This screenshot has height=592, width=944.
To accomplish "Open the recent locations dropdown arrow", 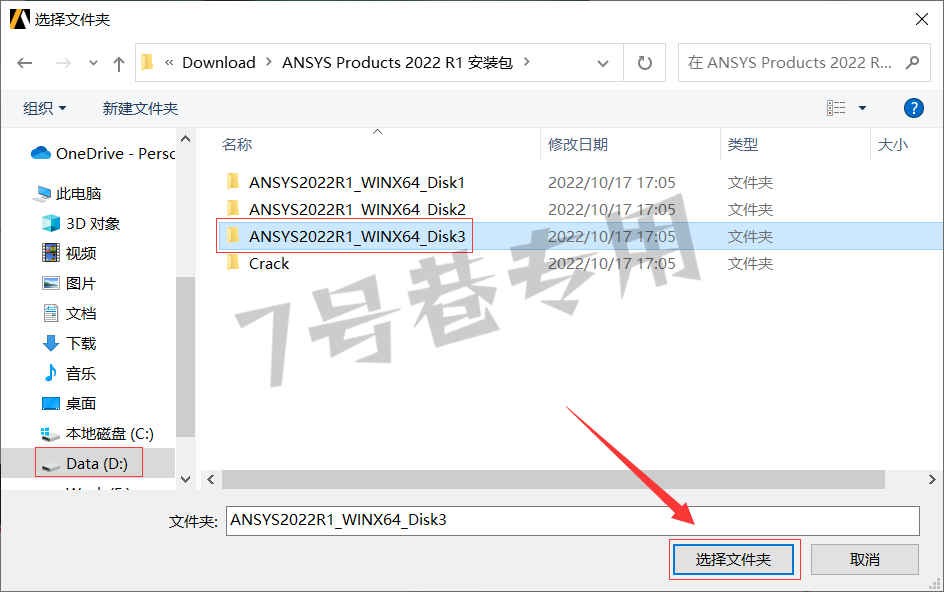I will [93, 63].
